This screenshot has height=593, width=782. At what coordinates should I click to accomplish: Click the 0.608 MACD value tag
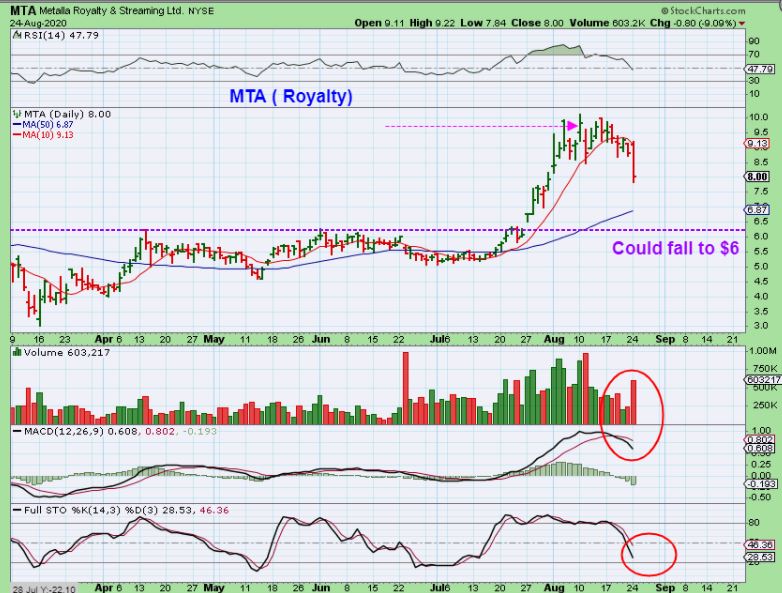click(761, 448)
